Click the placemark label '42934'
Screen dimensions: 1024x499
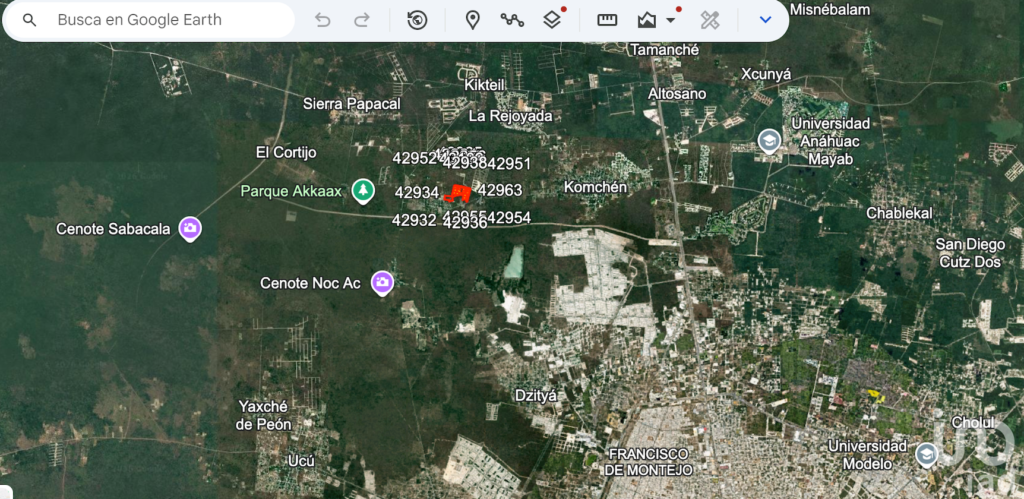417,193
